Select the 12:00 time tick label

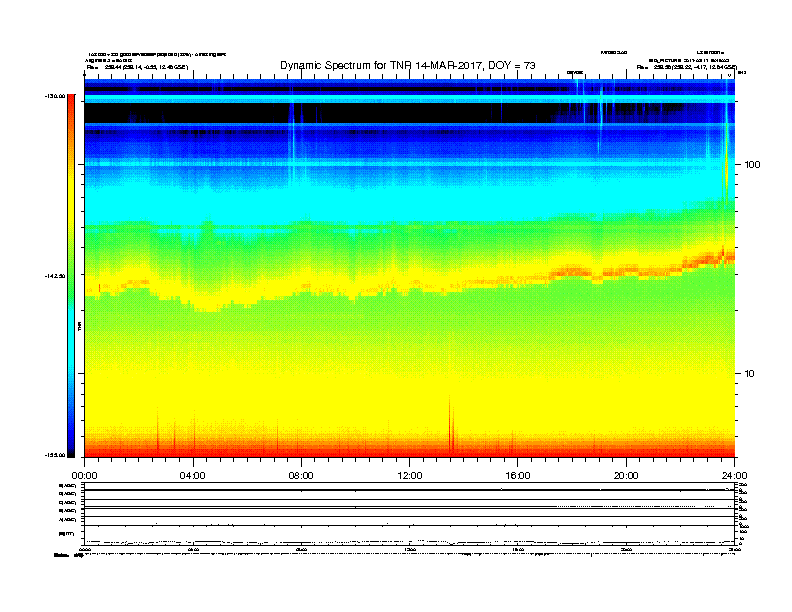coord(409,475)
